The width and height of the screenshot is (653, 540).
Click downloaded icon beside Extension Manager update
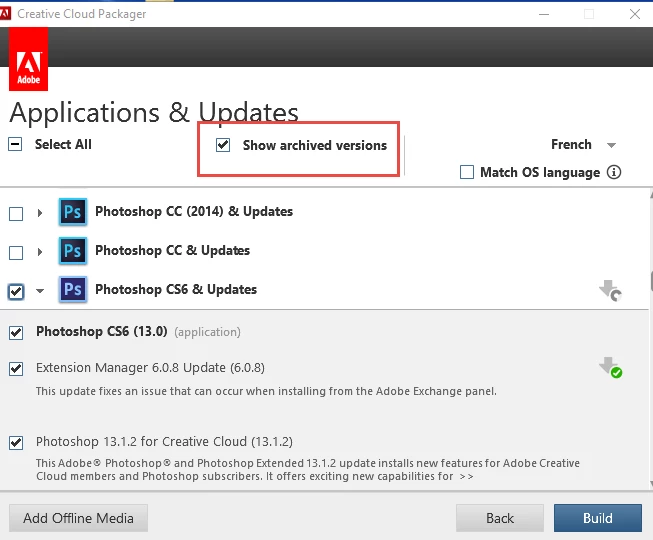[611, 368]
